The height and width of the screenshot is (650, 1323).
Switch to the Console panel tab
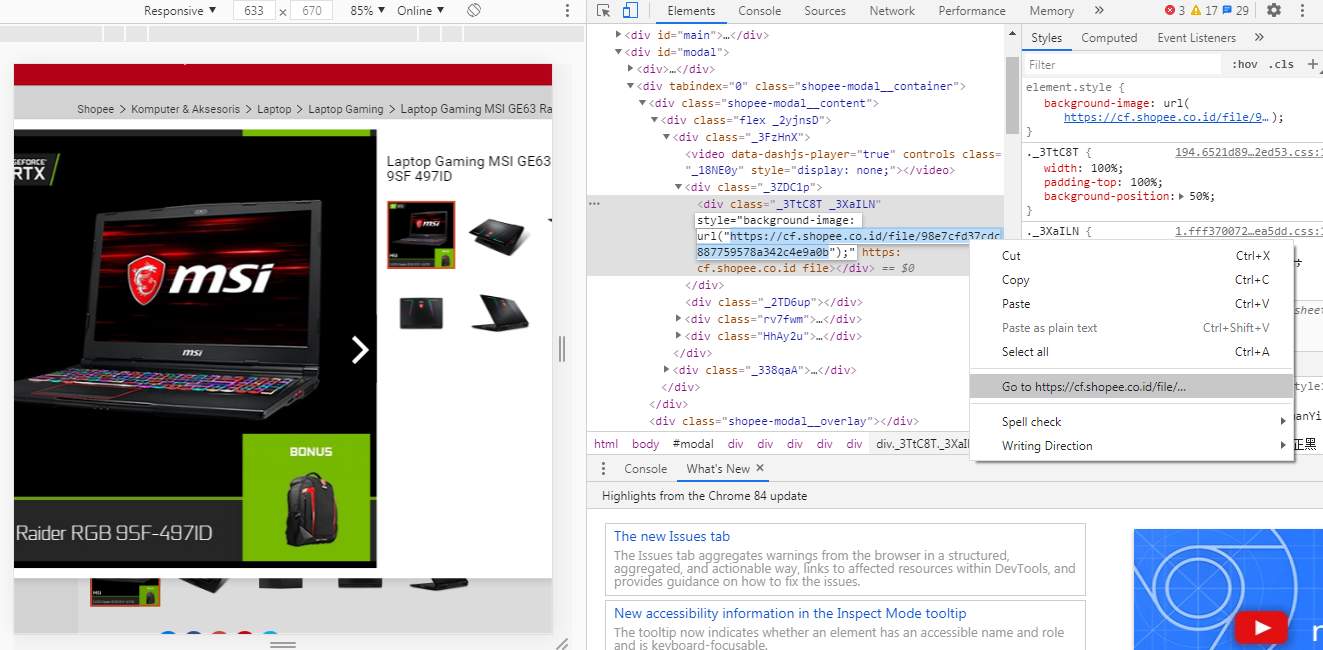point(760,10)
